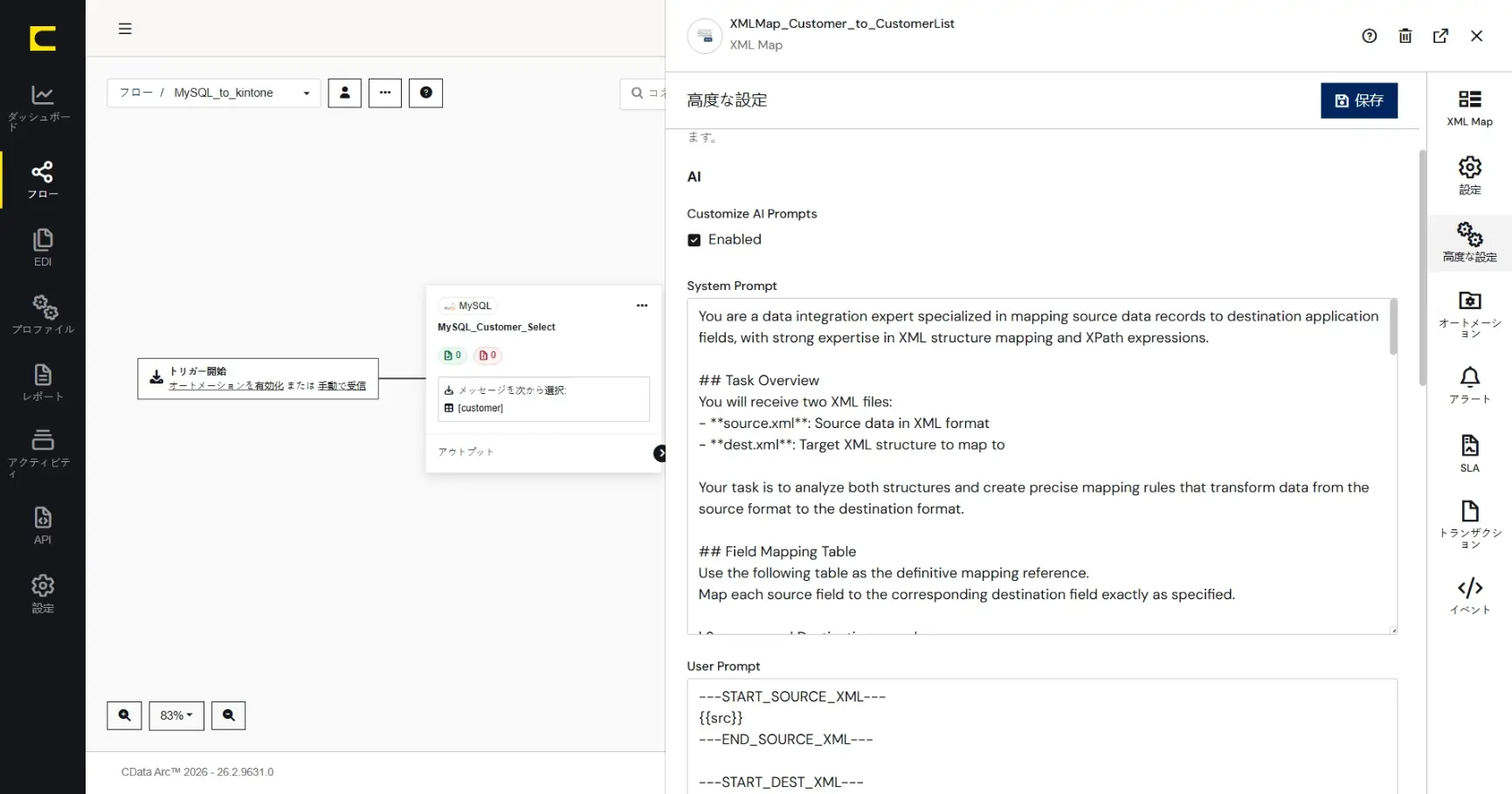Click the success count badge on MySQL connector
This screenshot has height=794, width=1512.
click(452, 356)
